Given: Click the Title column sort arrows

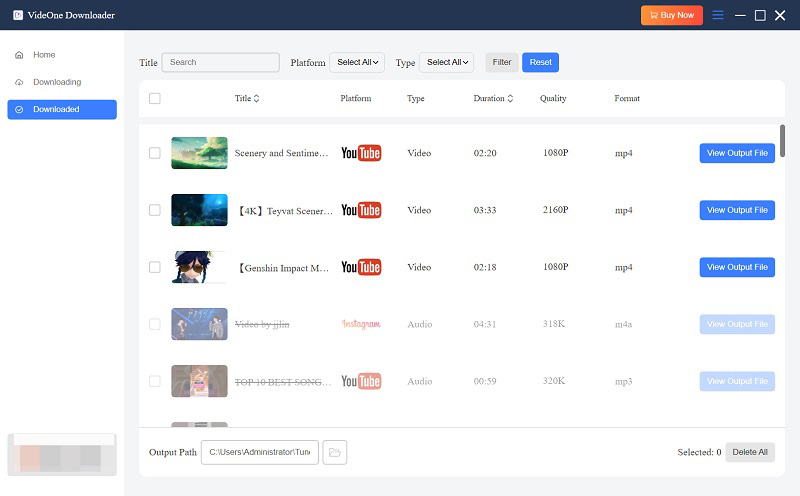Looking at the screenshot, I should point(257,99).
